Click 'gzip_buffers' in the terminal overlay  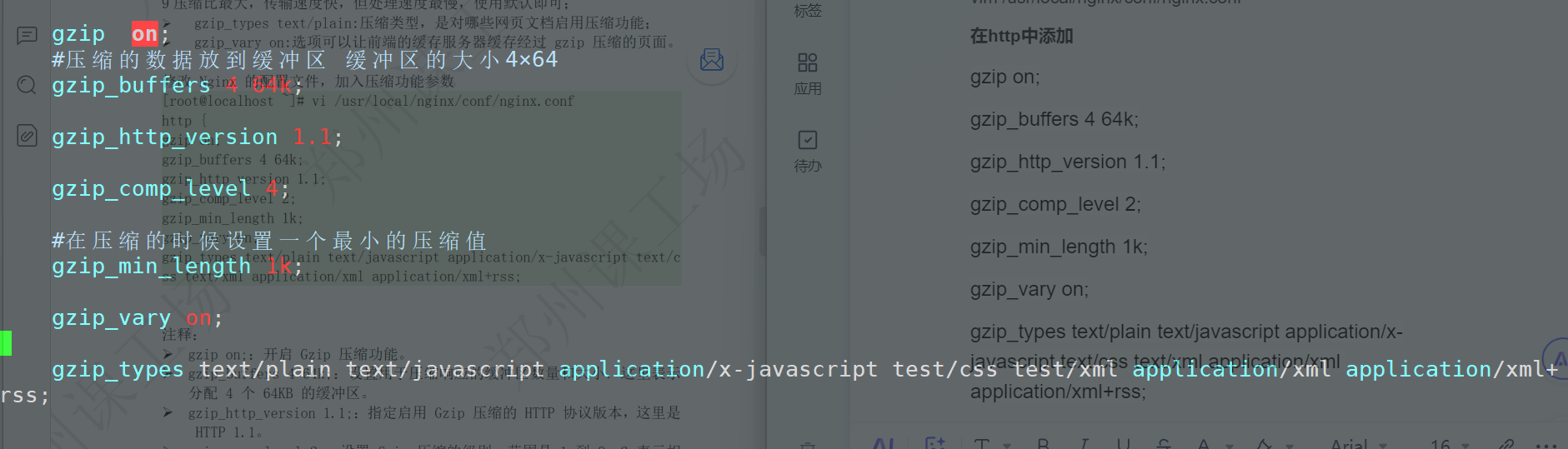click(x=131, y=85)
